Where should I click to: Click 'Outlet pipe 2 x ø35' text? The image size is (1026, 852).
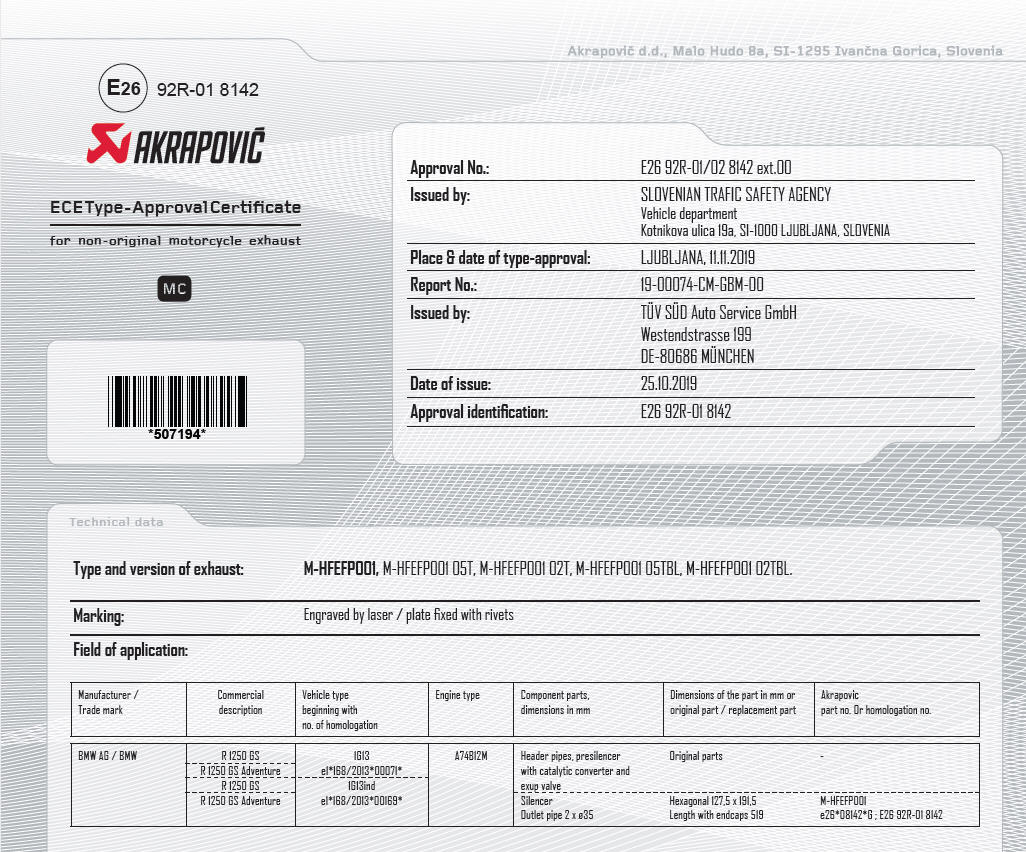tap(557, 815)
